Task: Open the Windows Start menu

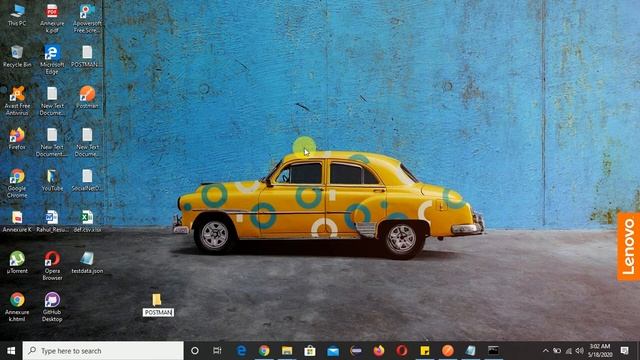Action: (11, 351)
